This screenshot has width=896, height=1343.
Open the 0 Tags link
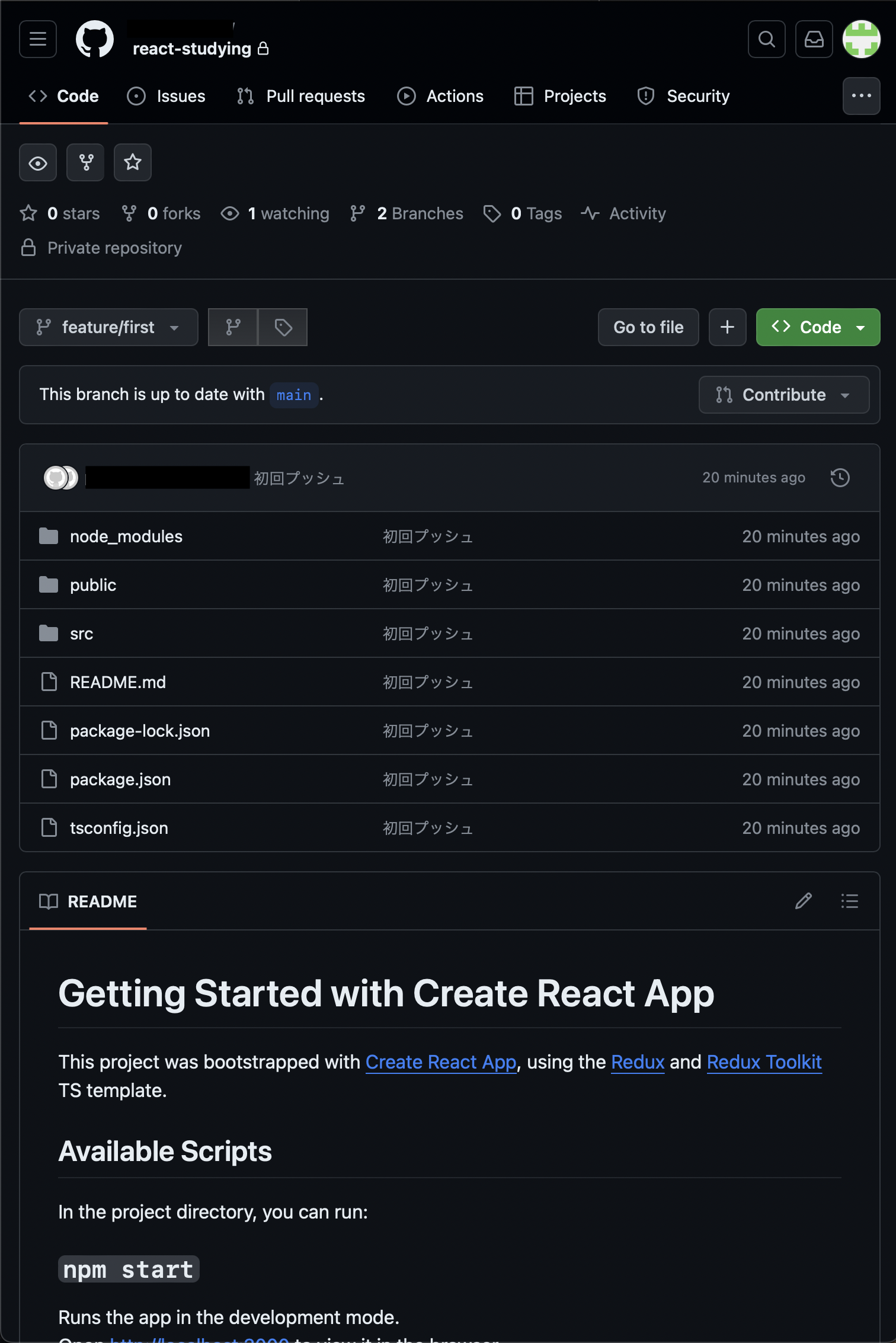coord(523,213)
